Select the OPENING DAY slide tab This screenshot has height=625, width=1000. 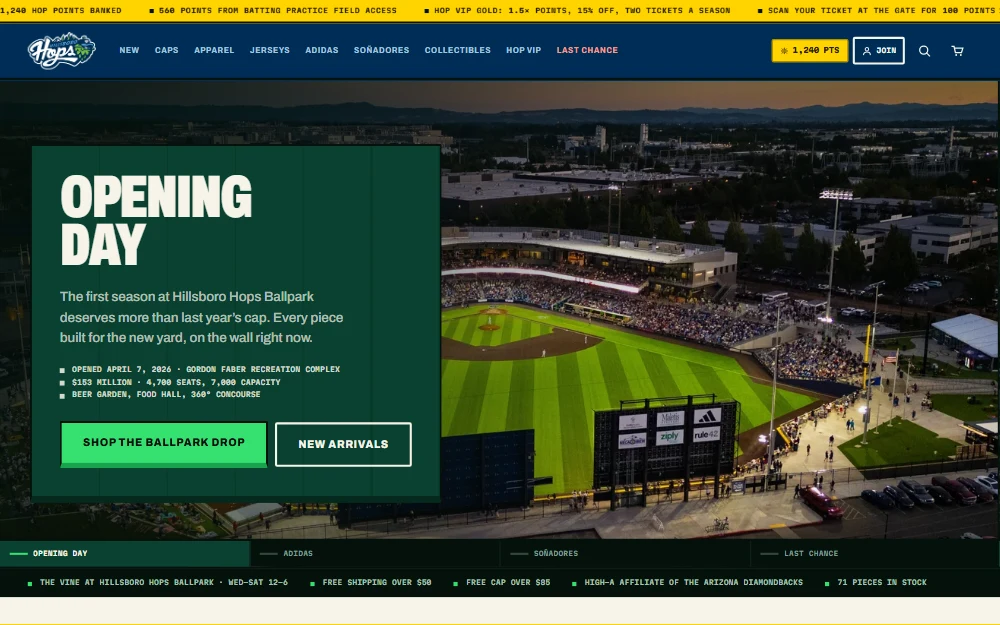click(125, 554)
